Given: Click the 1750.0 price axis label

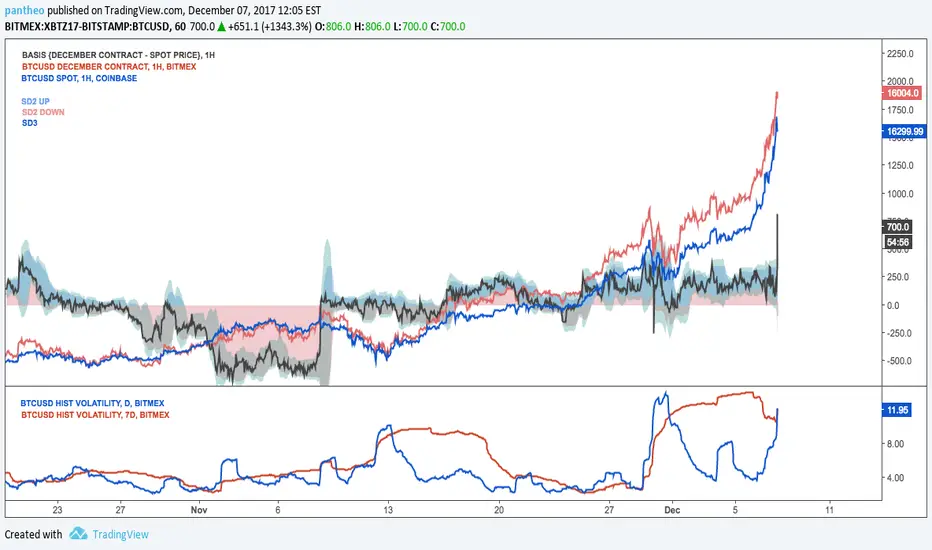Looking at the screenshot, I should coord(900,110).
